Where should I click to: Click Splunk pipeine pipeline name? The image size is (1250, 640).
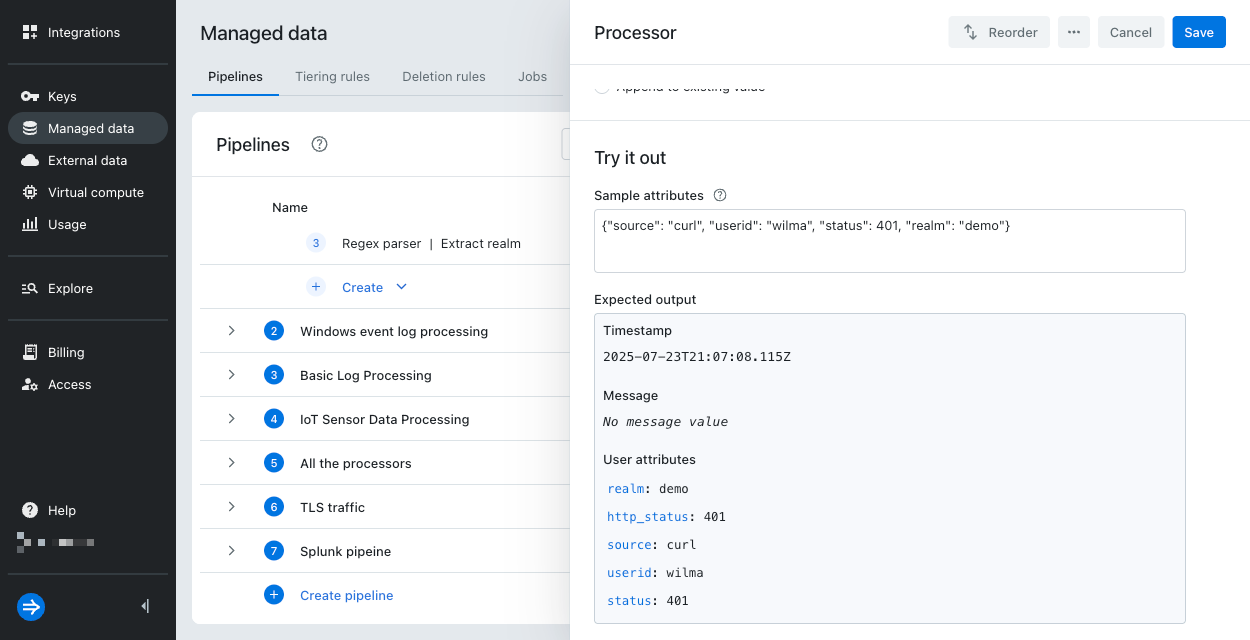346,551
